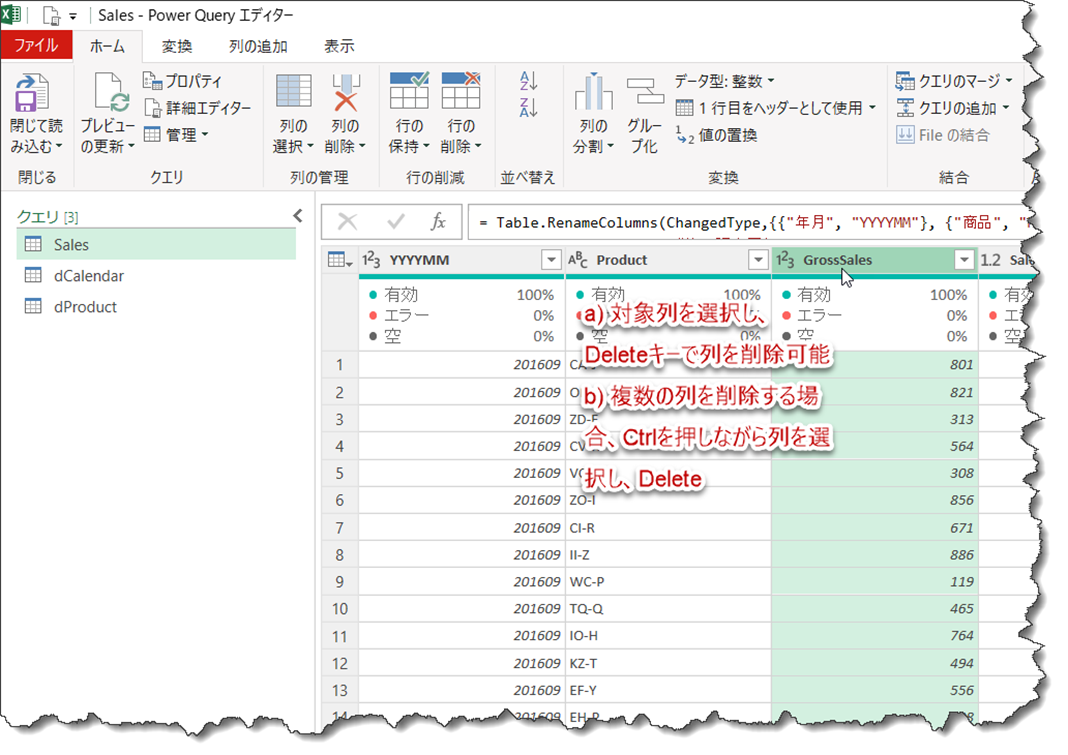
Task: Click the Product cell II-Z
Action: [x=668, y=555]
